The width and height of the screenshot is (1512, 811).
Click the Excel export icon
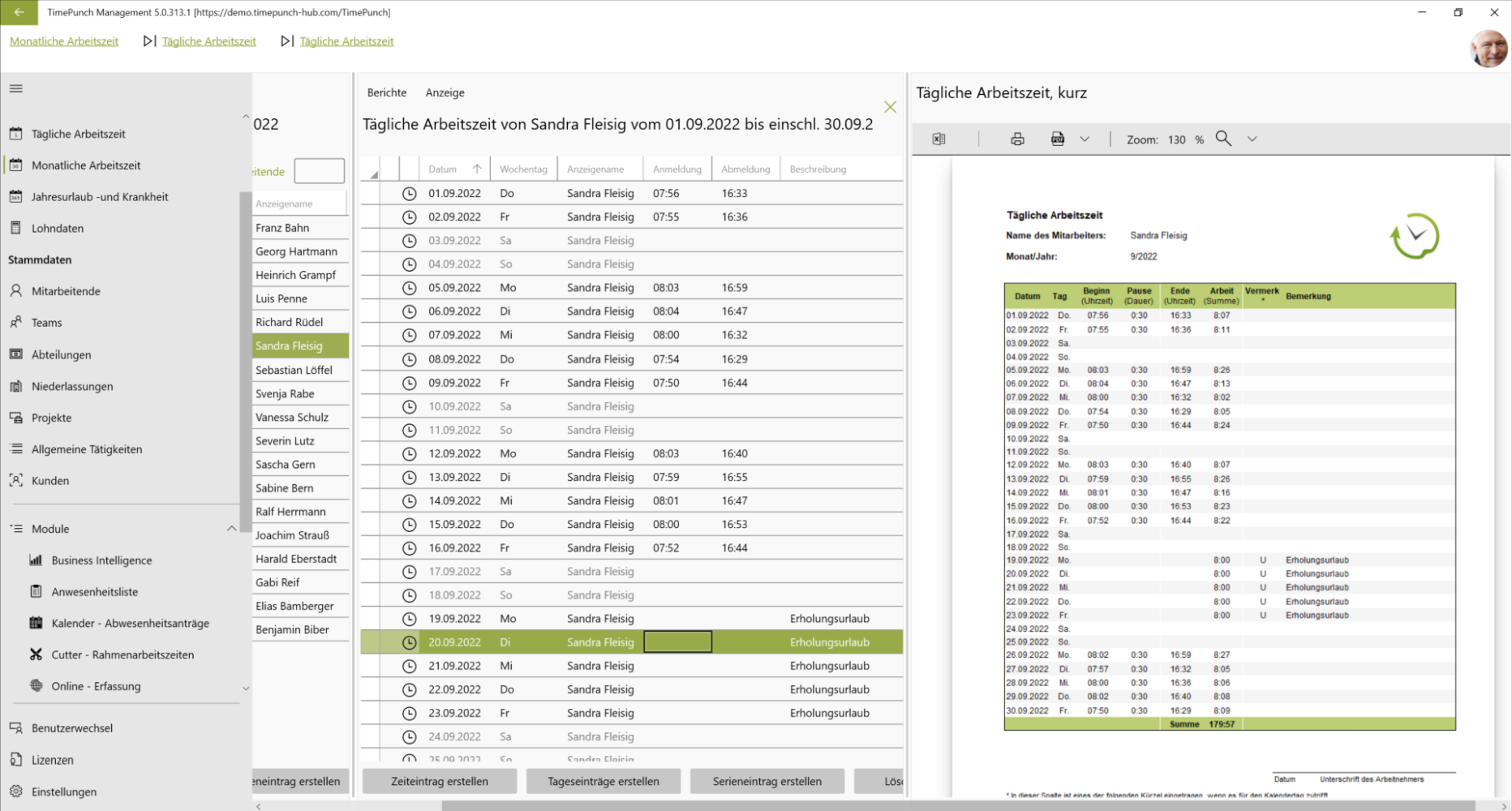(939, 139)
